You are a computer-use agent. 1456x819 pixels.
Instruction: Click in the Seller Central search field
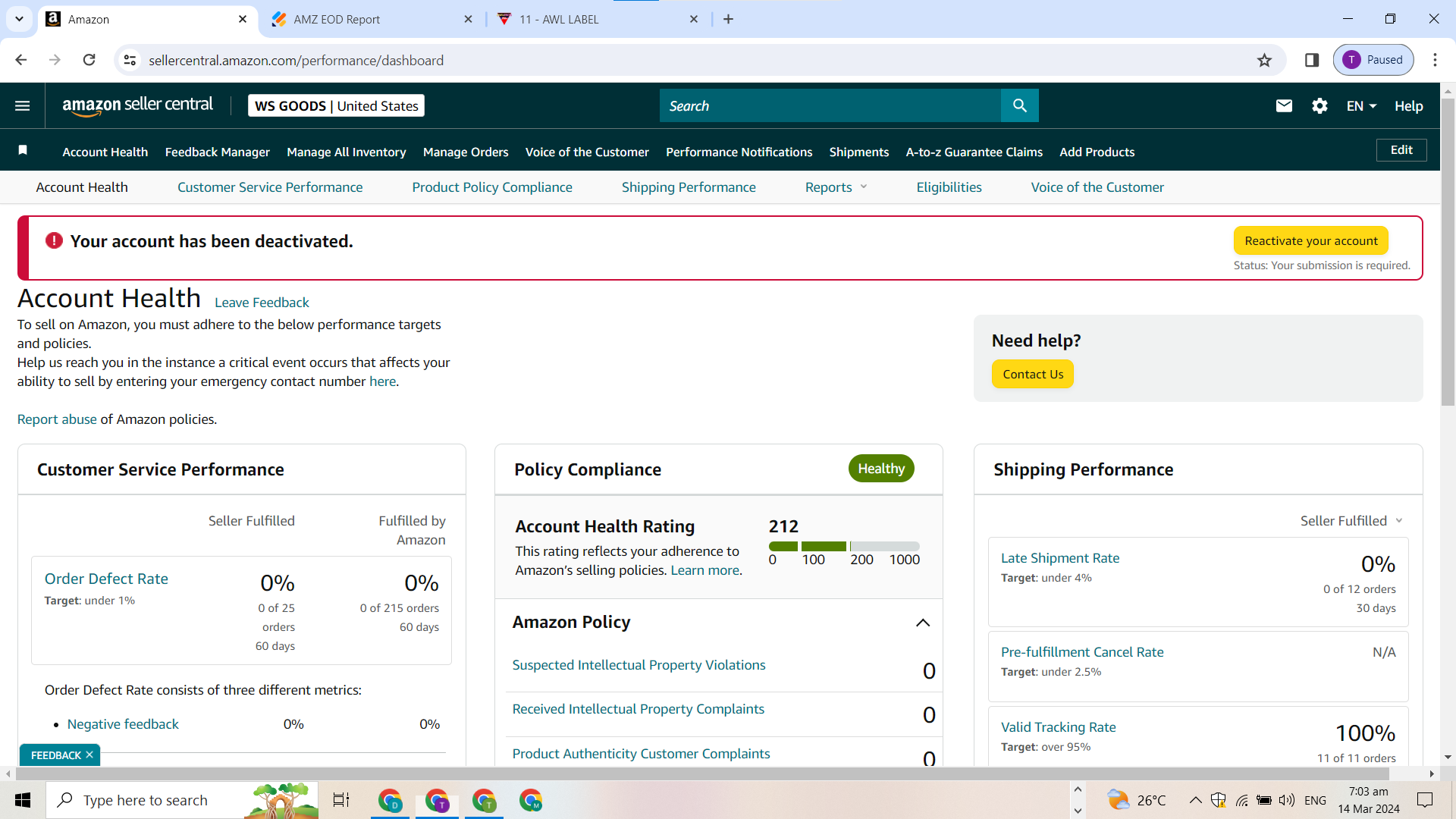point(830,106)
